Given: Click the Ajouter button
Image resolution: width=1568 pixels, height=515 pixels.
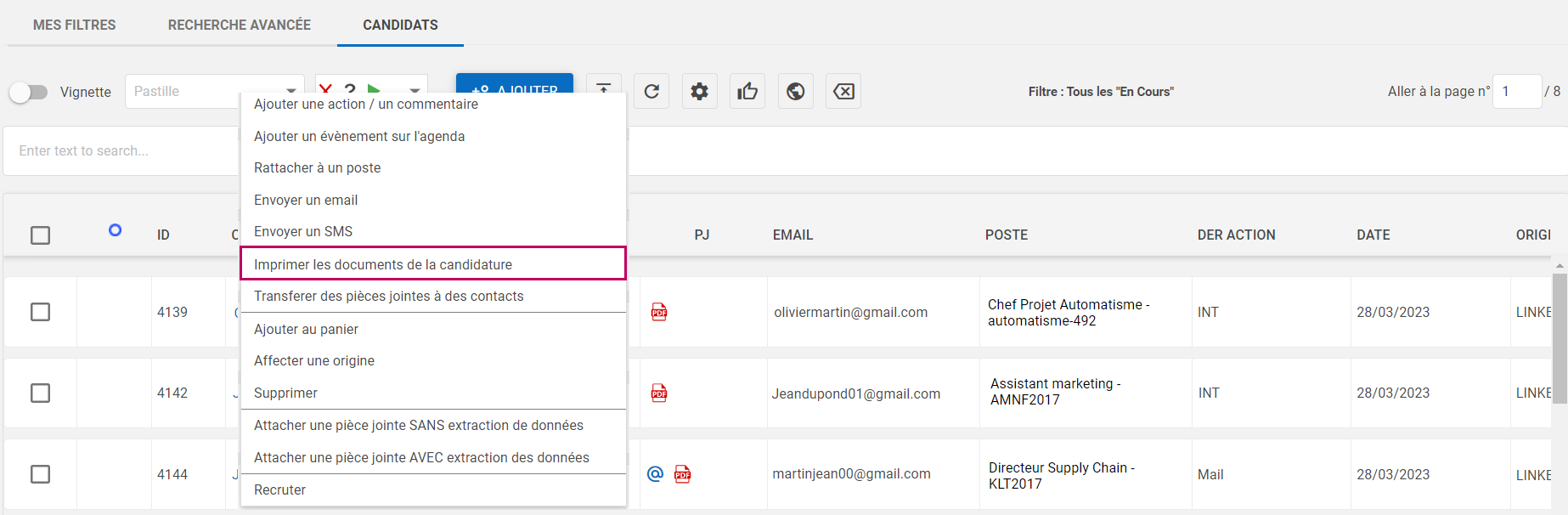Looking at the screenshot, I should point(515,84).
